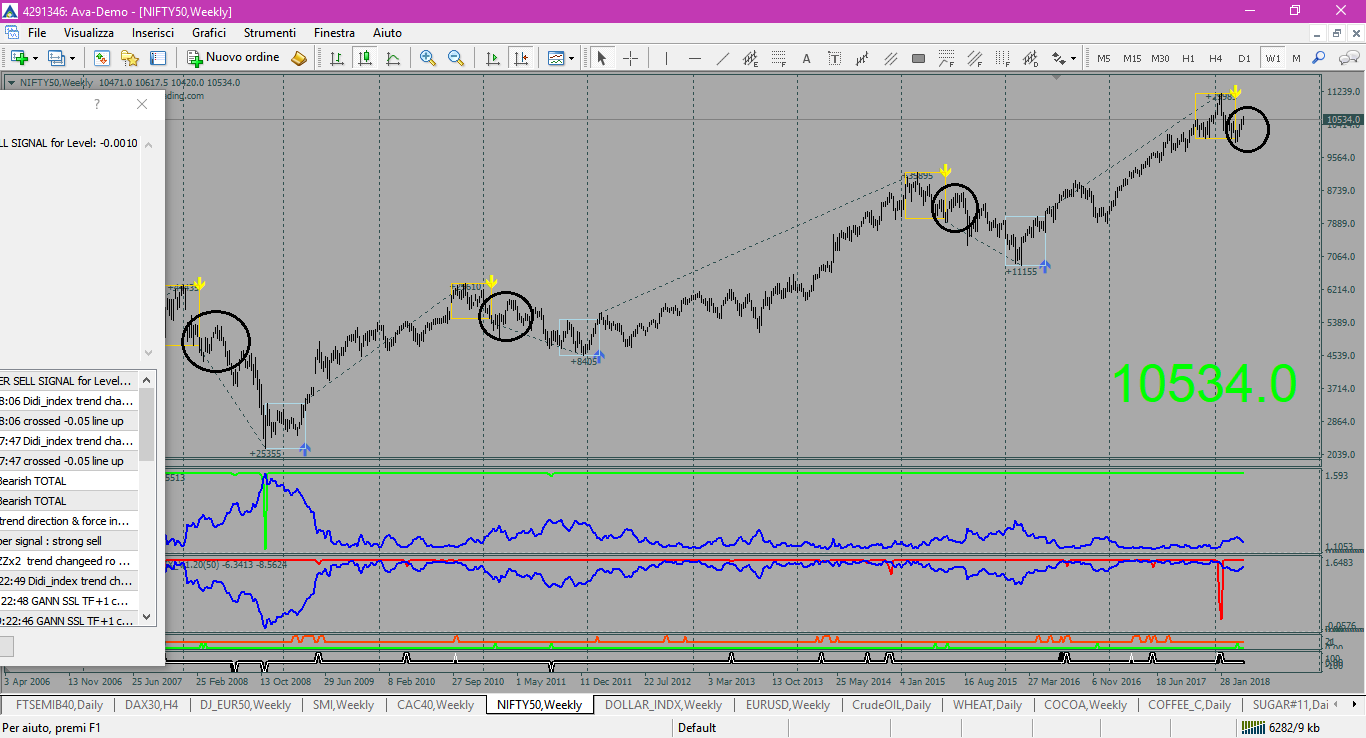This screenshot has height=738, width=1366.
Task: Switch timeframe to H1
Action: pos(1188,58)
